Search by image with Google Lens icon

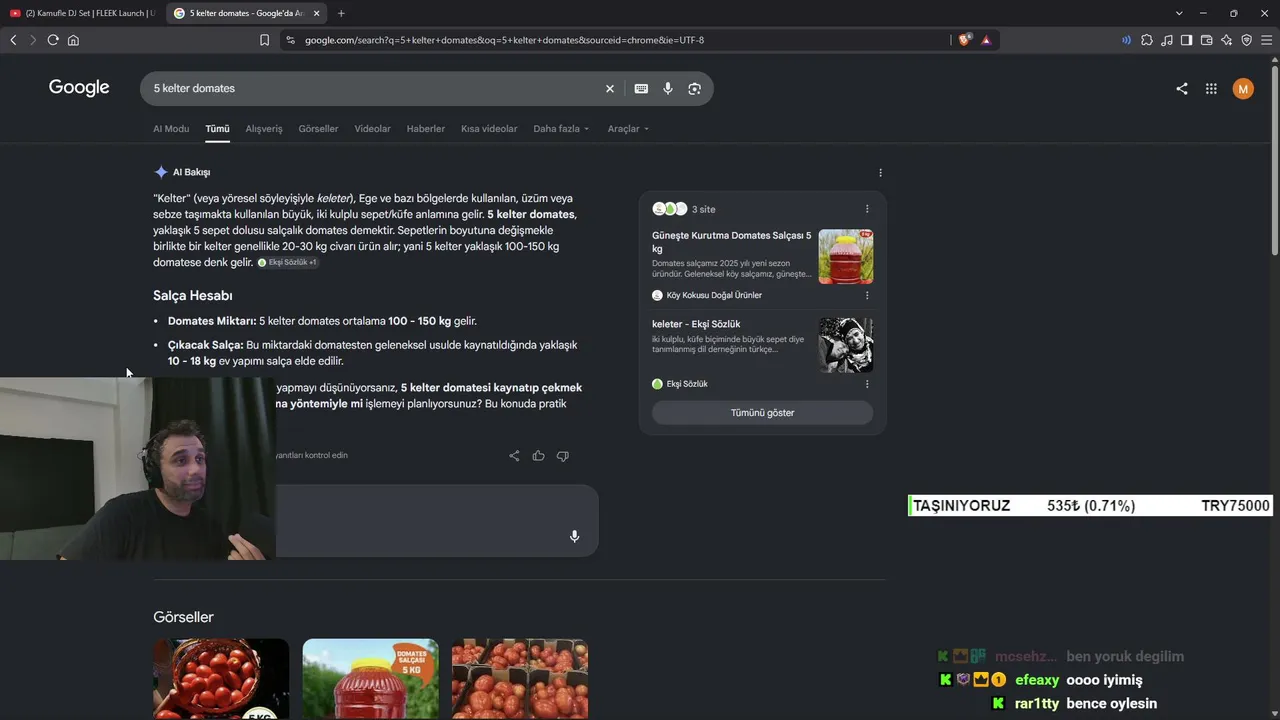[695, 89]
